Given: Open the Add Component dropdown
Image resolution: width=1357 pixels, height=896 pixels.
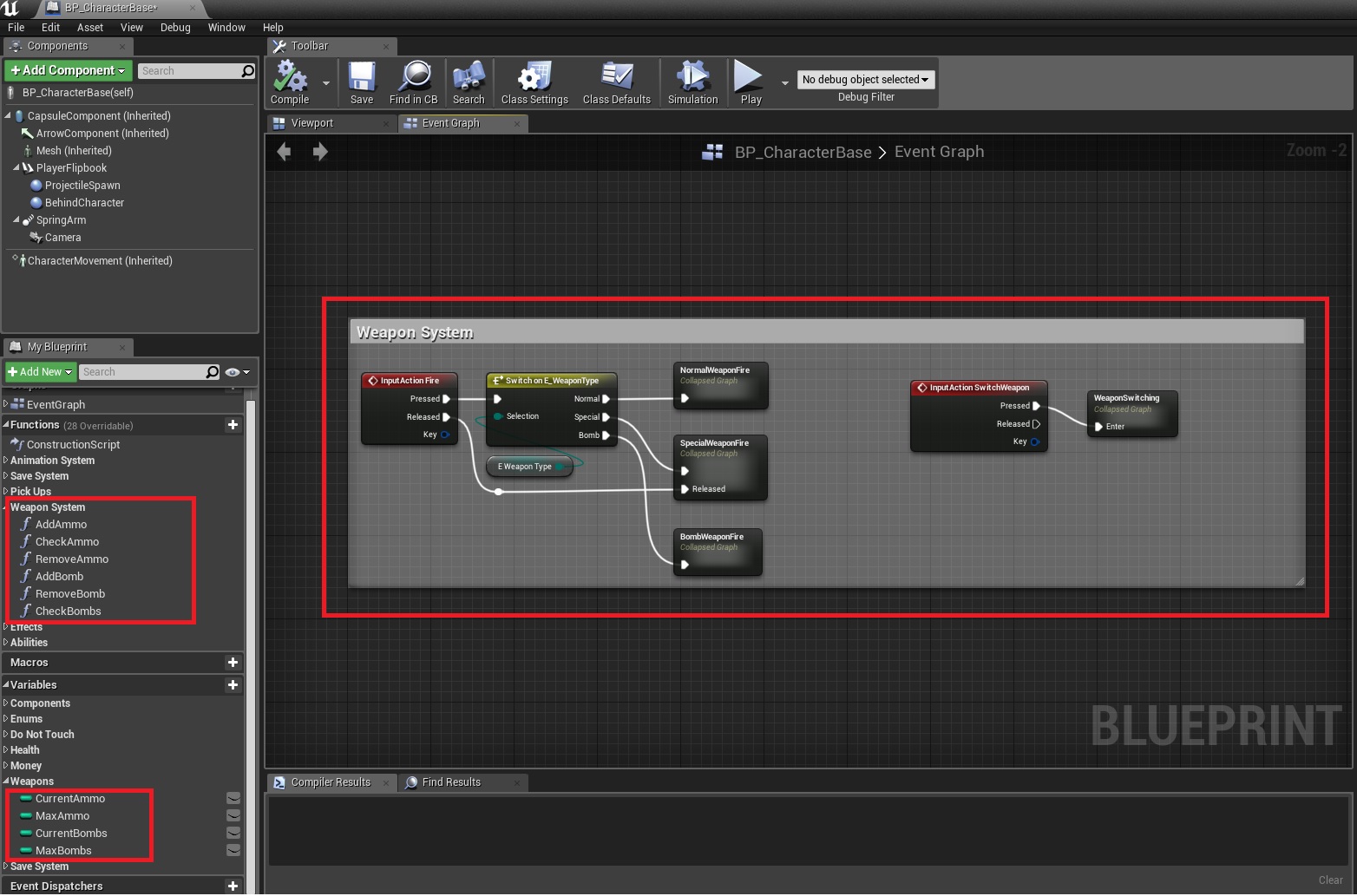Looking at the screenshot, I should pyautogui.click(x=69, y=71).
